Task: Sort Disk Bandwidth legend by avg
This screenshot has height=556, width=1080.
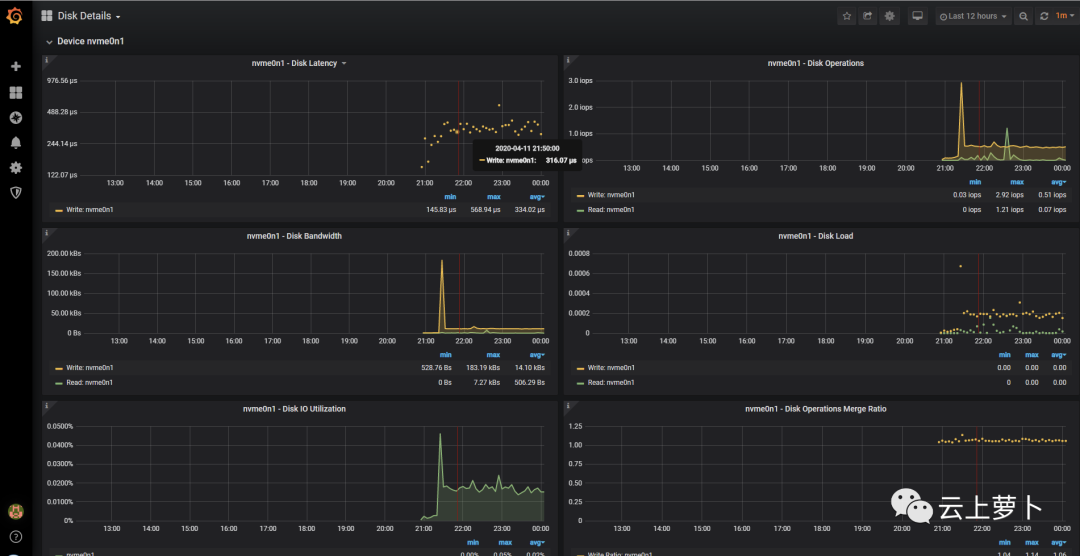Action: pyautogui.click(x=537, y=356)
